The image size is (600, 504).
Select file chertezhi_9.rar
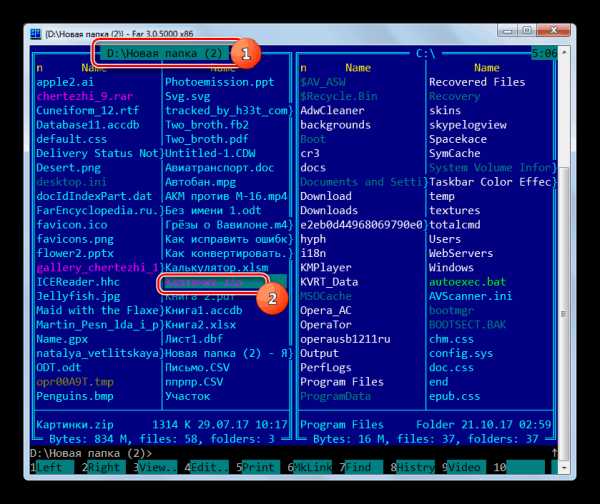[85, 96]
